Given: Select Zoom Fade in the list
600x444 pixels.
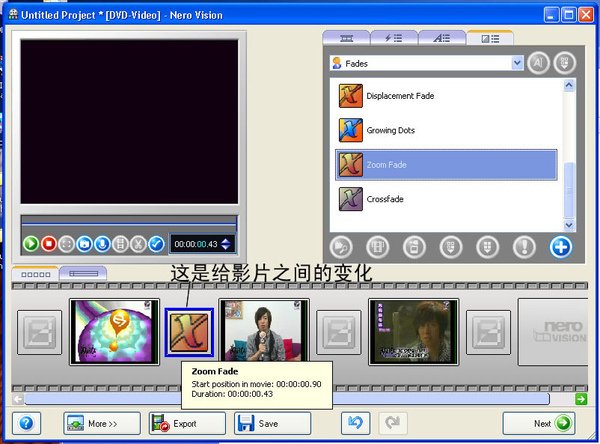Looking at the screenshot, I should click(446, 165).
